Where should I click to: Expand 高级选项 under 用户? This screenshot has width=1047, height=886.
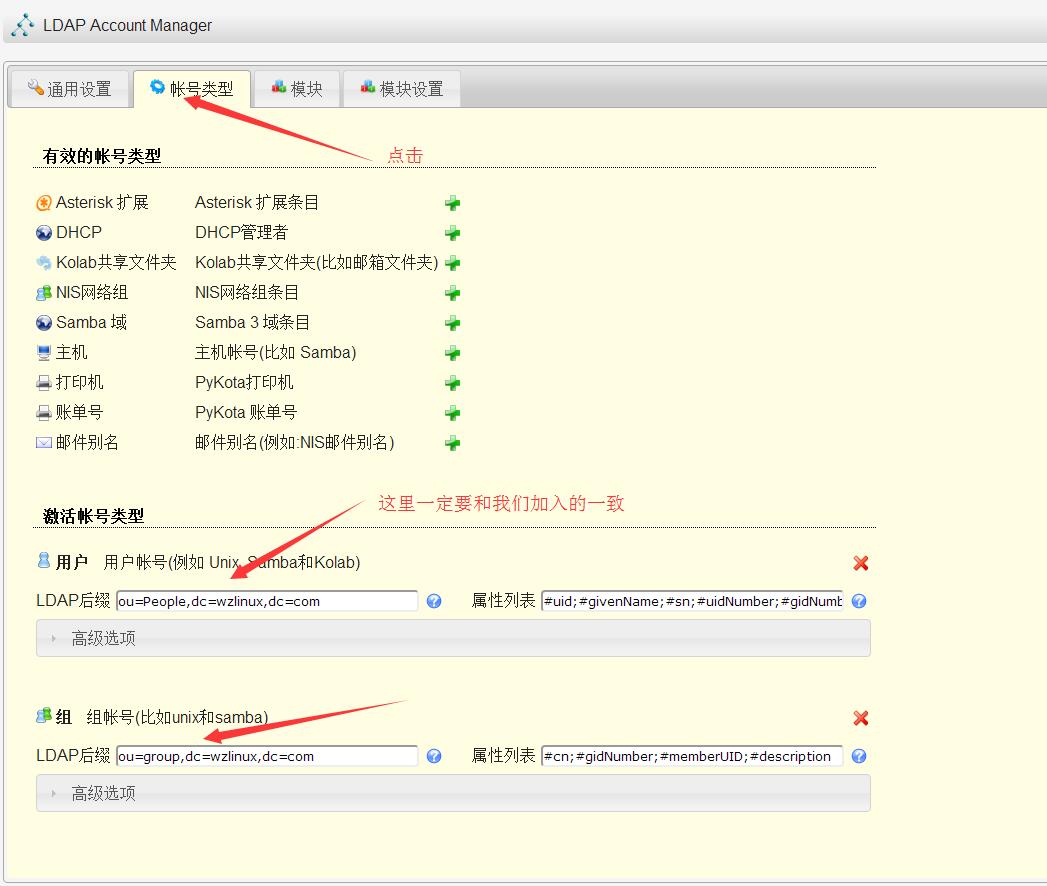pos(453,638)
